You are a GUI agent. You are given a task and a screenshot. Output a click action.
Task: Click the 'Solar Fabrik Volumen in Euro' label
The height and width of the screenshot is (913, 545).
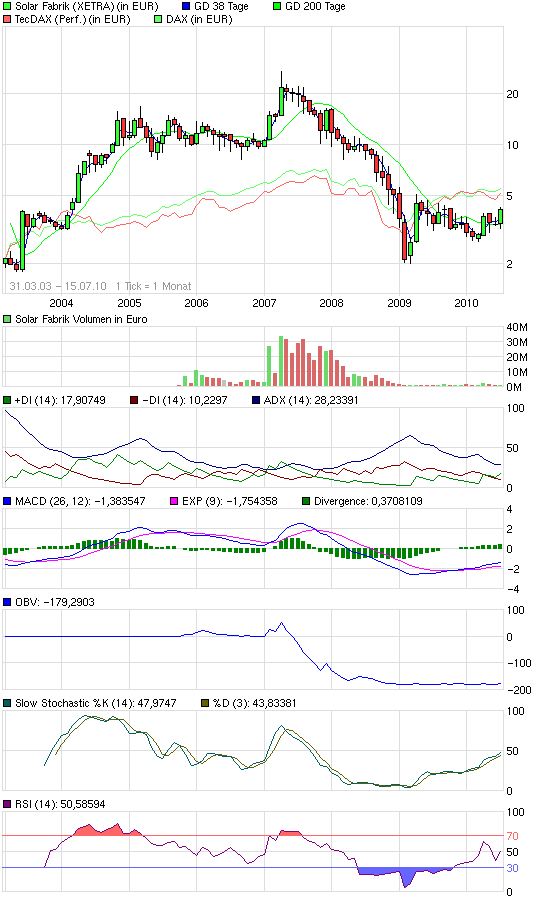click(81, 319)
